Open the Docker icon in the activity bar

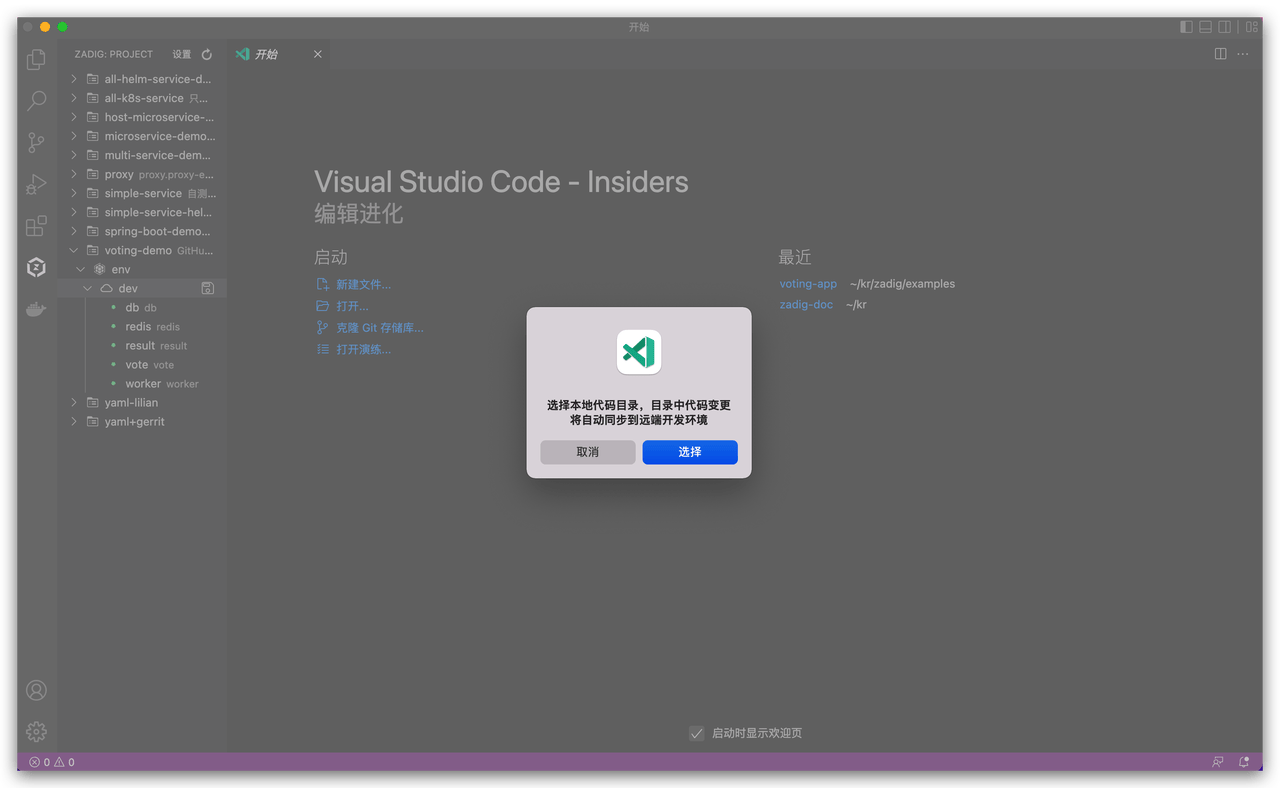point(36,309)
